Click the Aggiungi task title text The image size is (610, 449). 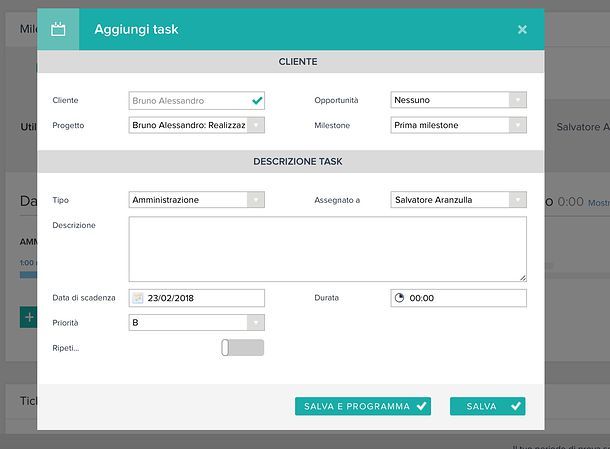136,29
